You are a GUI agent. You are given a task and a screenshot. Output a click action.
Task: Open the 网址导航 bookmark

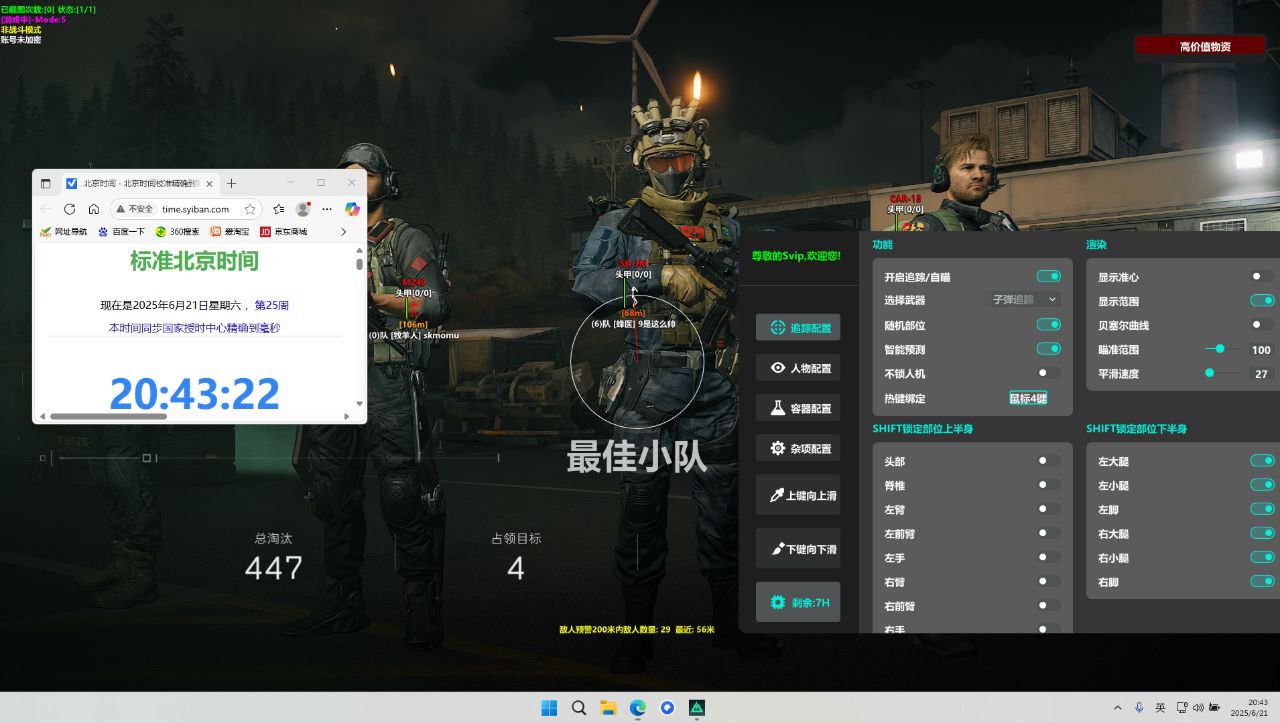pos(63,231)
